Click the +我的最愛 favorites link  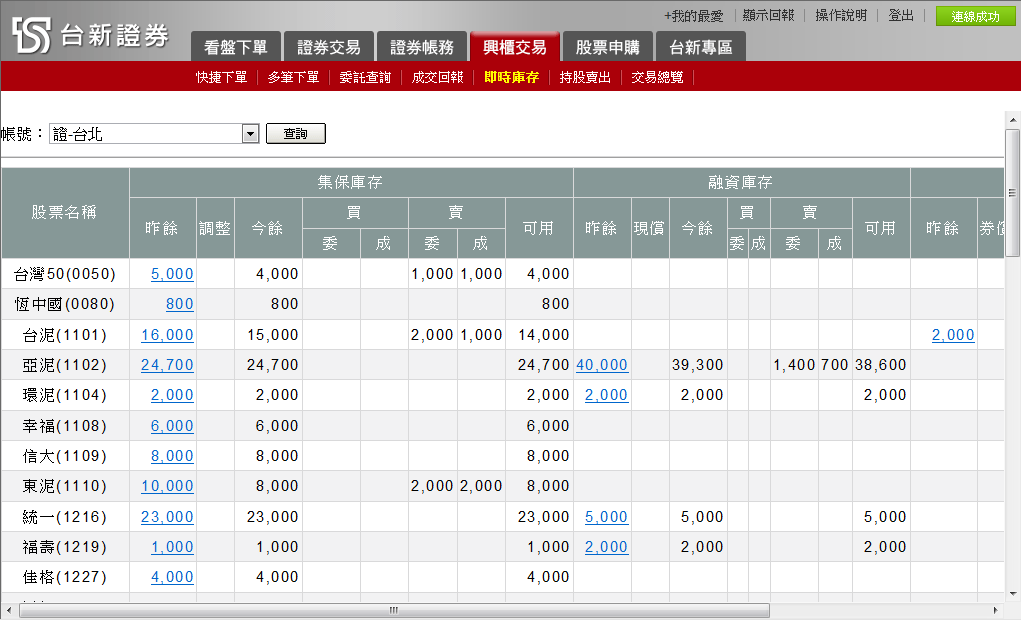(x=693, y=16)
